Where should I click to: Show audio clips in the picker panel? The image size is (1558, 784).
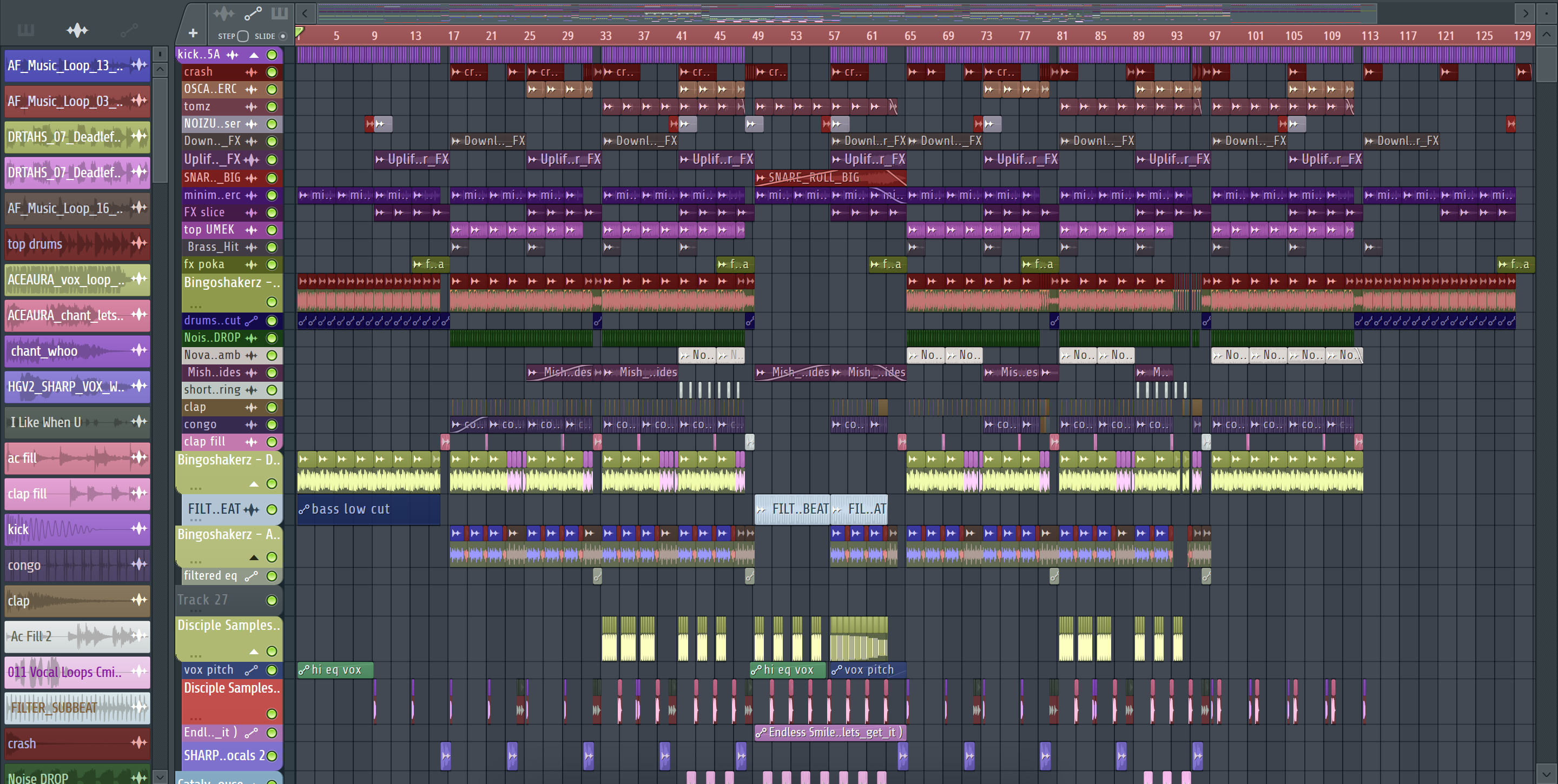[77, 30]
